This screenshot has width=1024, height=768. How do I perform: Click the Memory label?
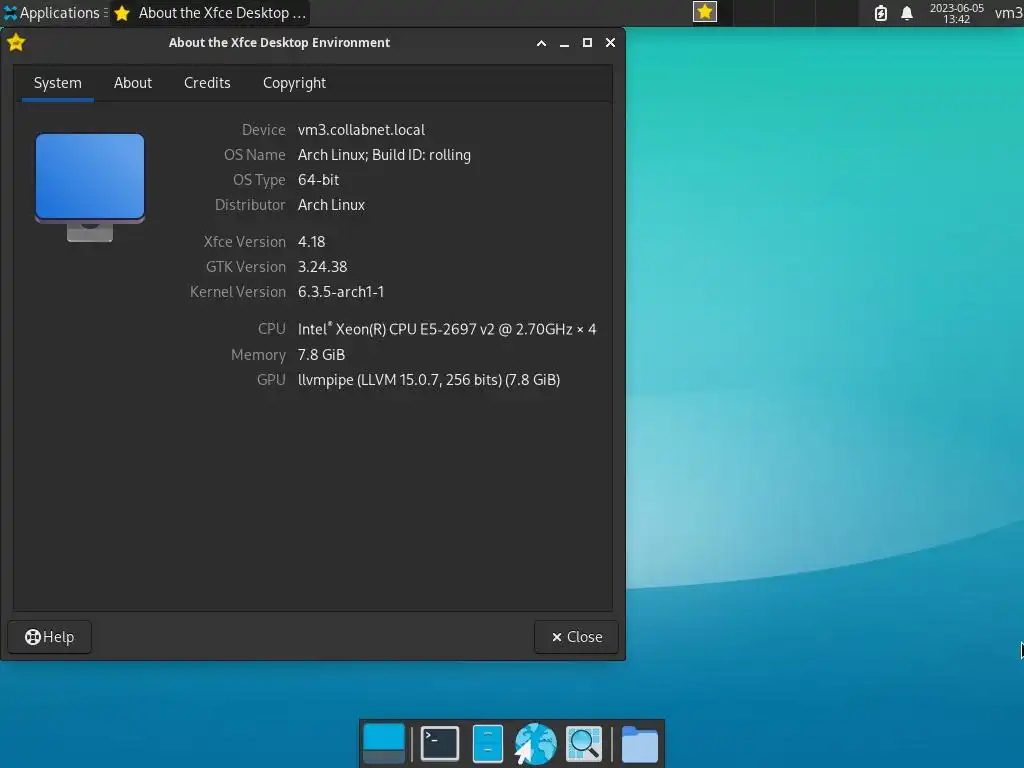(x=258, y=355)
